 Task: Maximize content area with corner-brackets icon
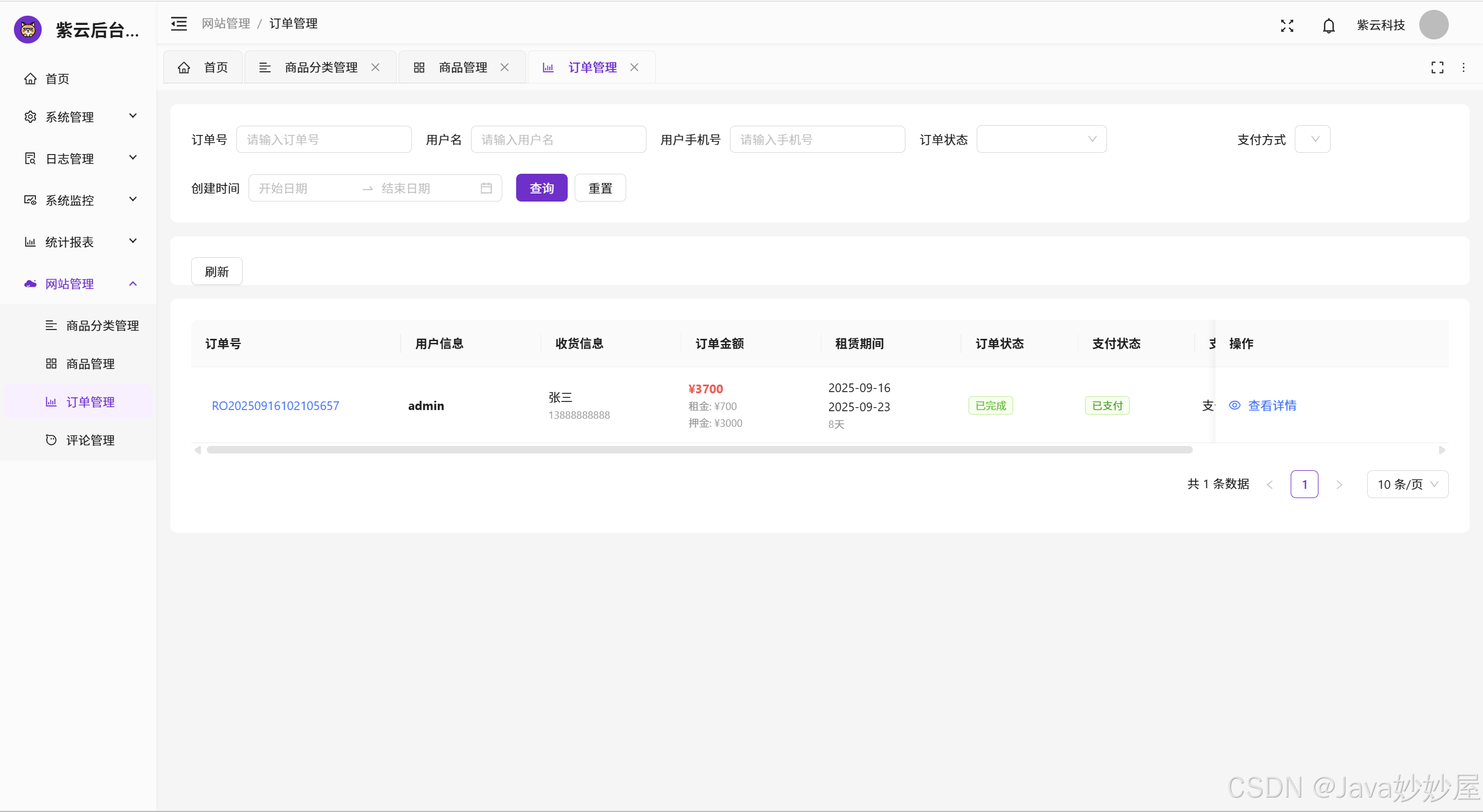pyautogui.click(x=1437, y=68)
